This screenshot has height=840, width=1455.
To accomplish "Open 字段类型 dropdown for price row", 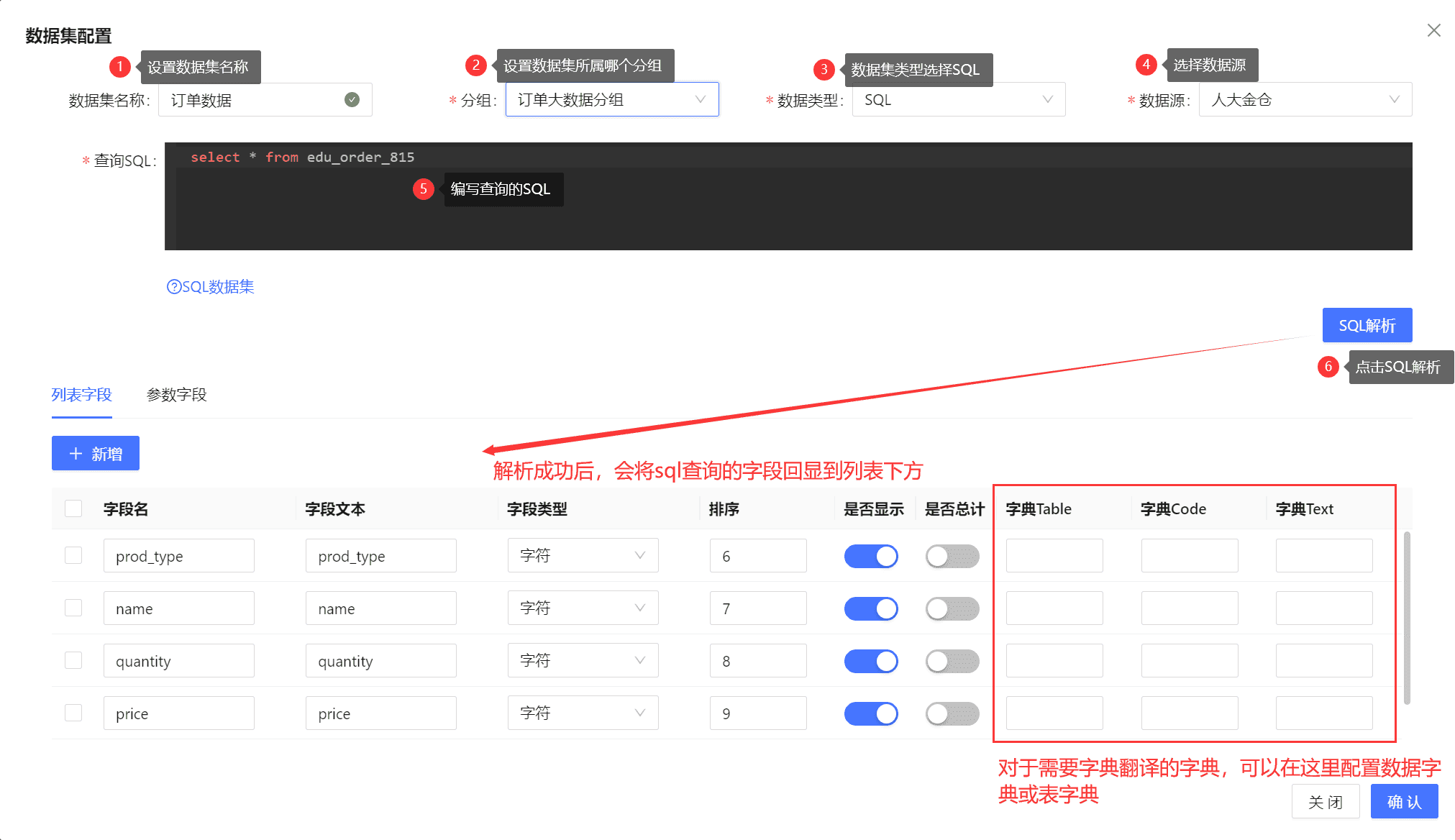I will pos(583,713).
